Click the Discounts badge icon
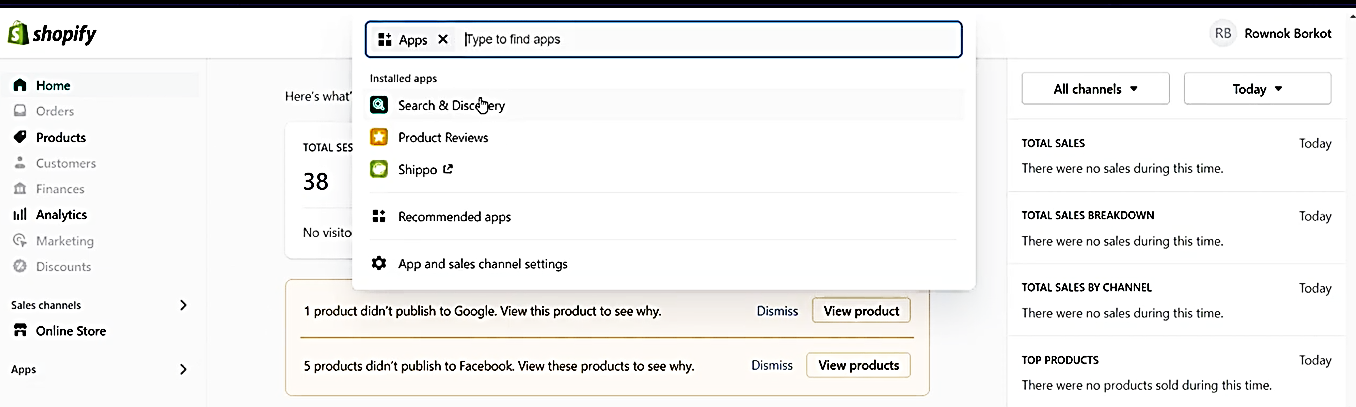 [19, 267]
